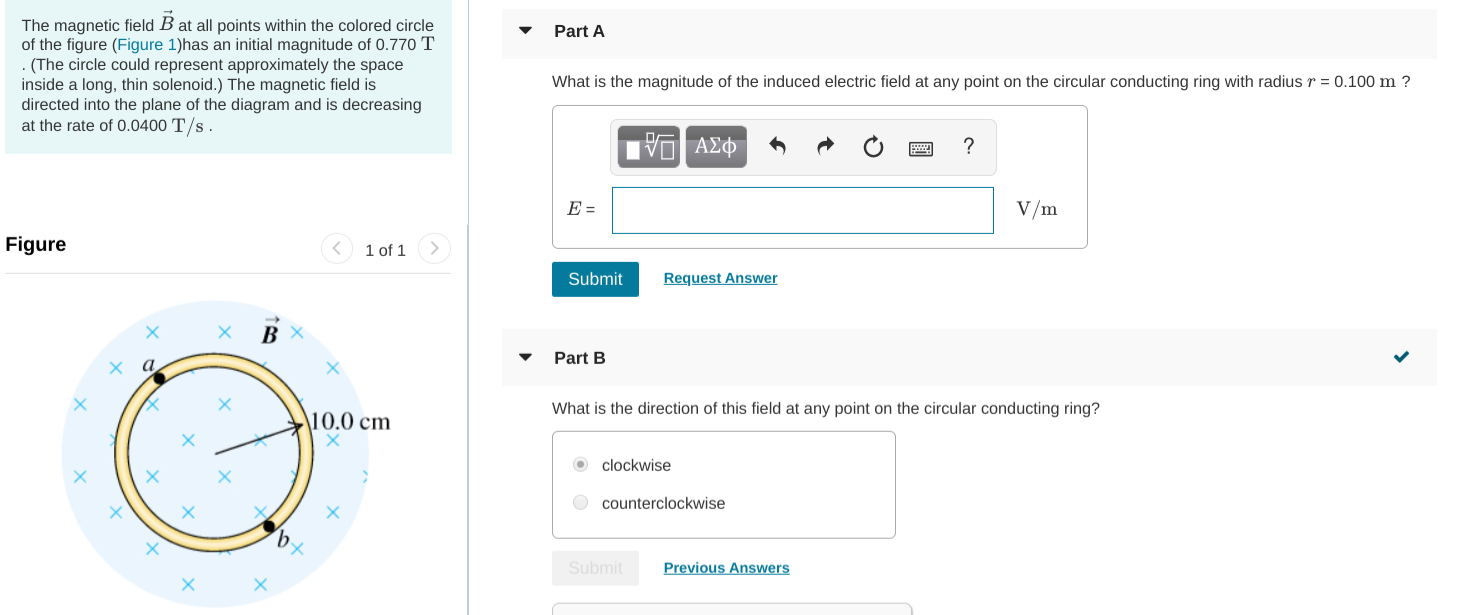Collapse the Part A section

(525, 31)
